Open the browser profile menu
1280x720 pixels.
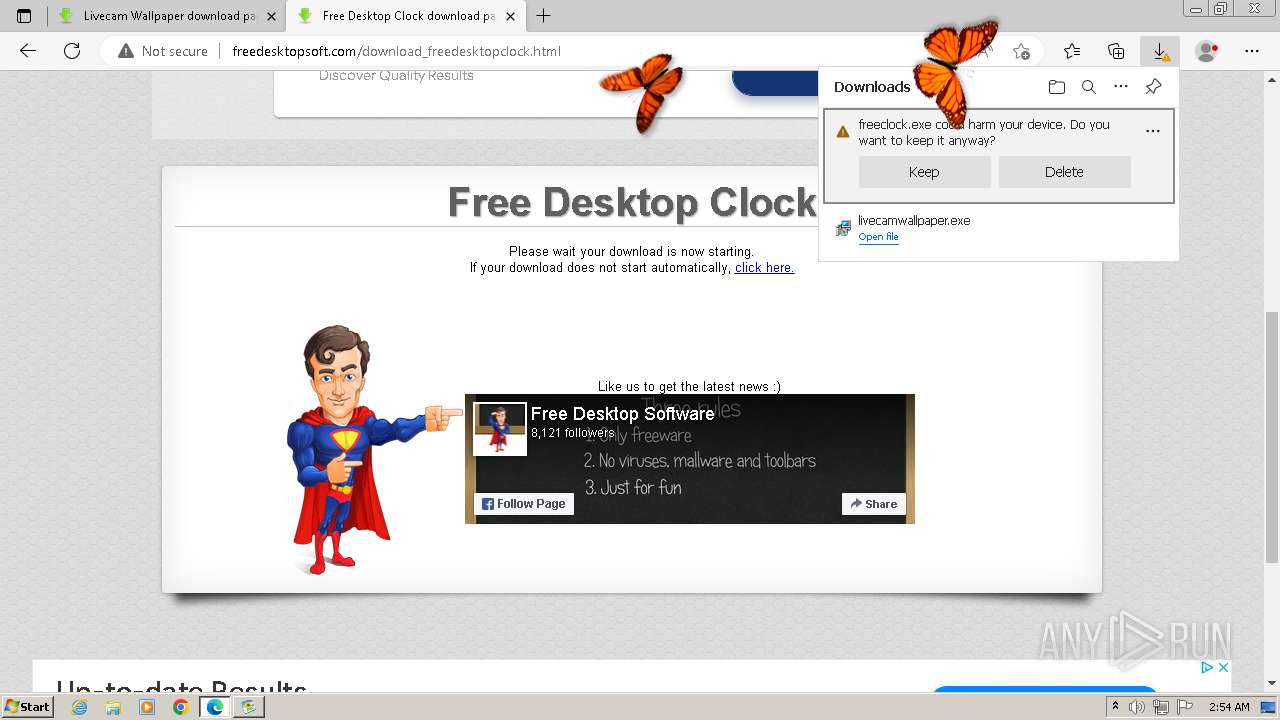[1207, 51]
